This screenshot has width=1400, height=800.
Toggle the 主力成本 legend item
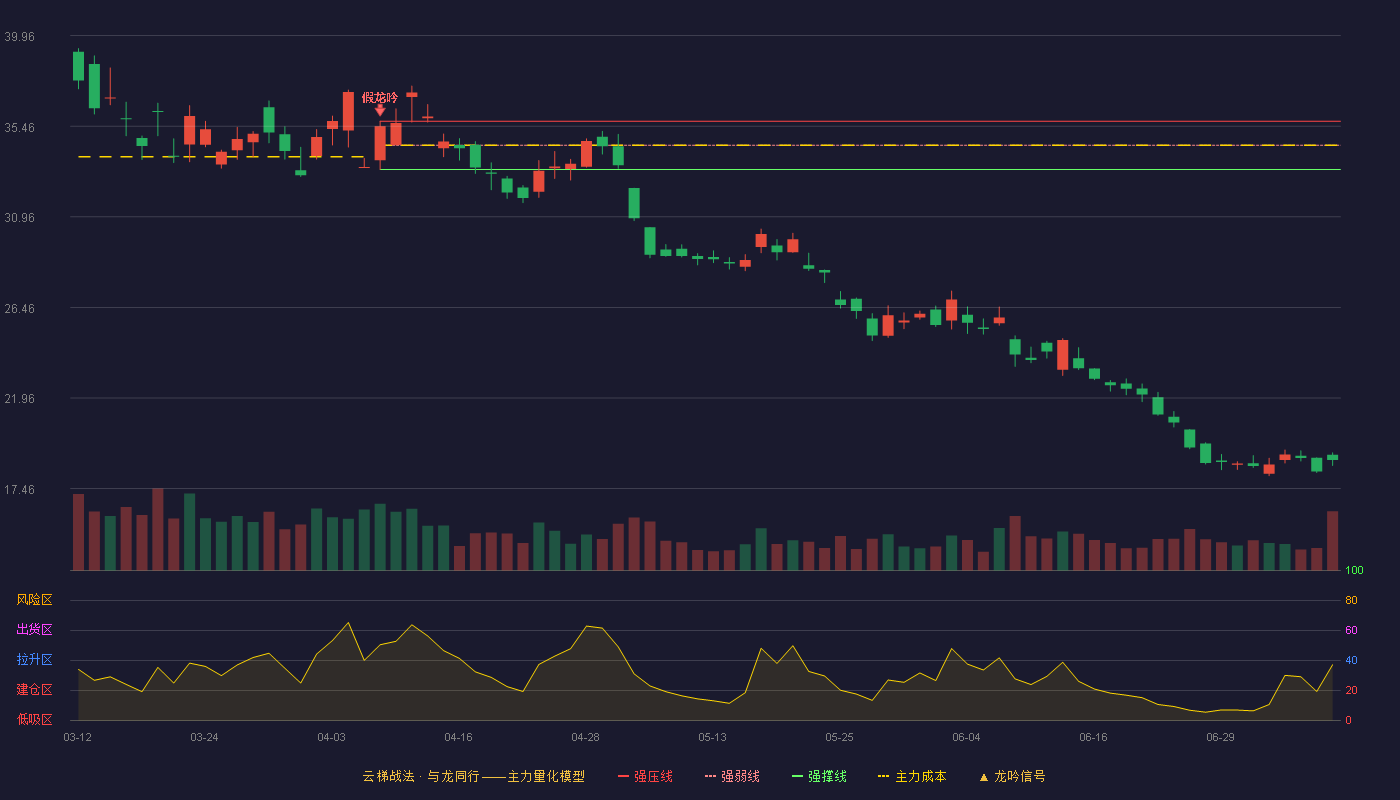point(912,776)
